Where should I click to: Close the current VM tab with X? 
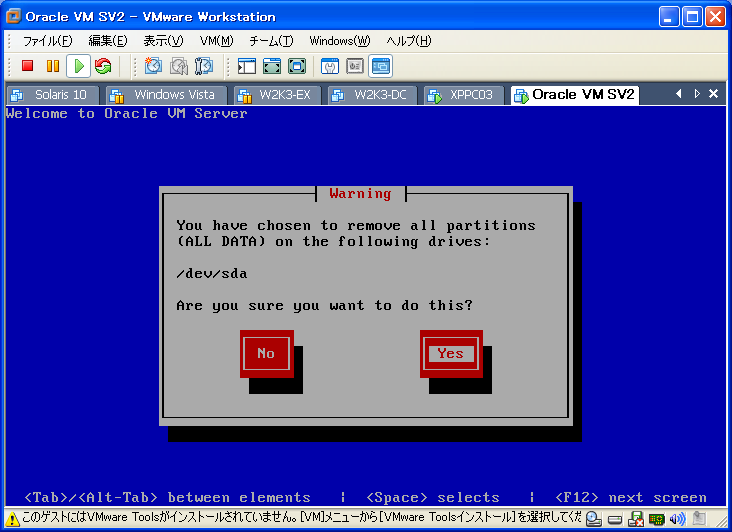pyautogui.click(x=713, y=94)
